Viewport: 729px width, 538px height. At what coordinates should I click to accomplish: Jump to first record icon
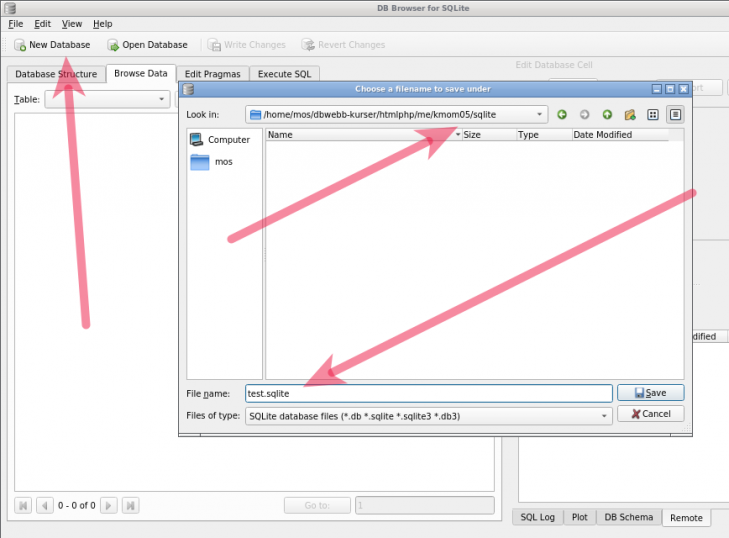[23, 505]
